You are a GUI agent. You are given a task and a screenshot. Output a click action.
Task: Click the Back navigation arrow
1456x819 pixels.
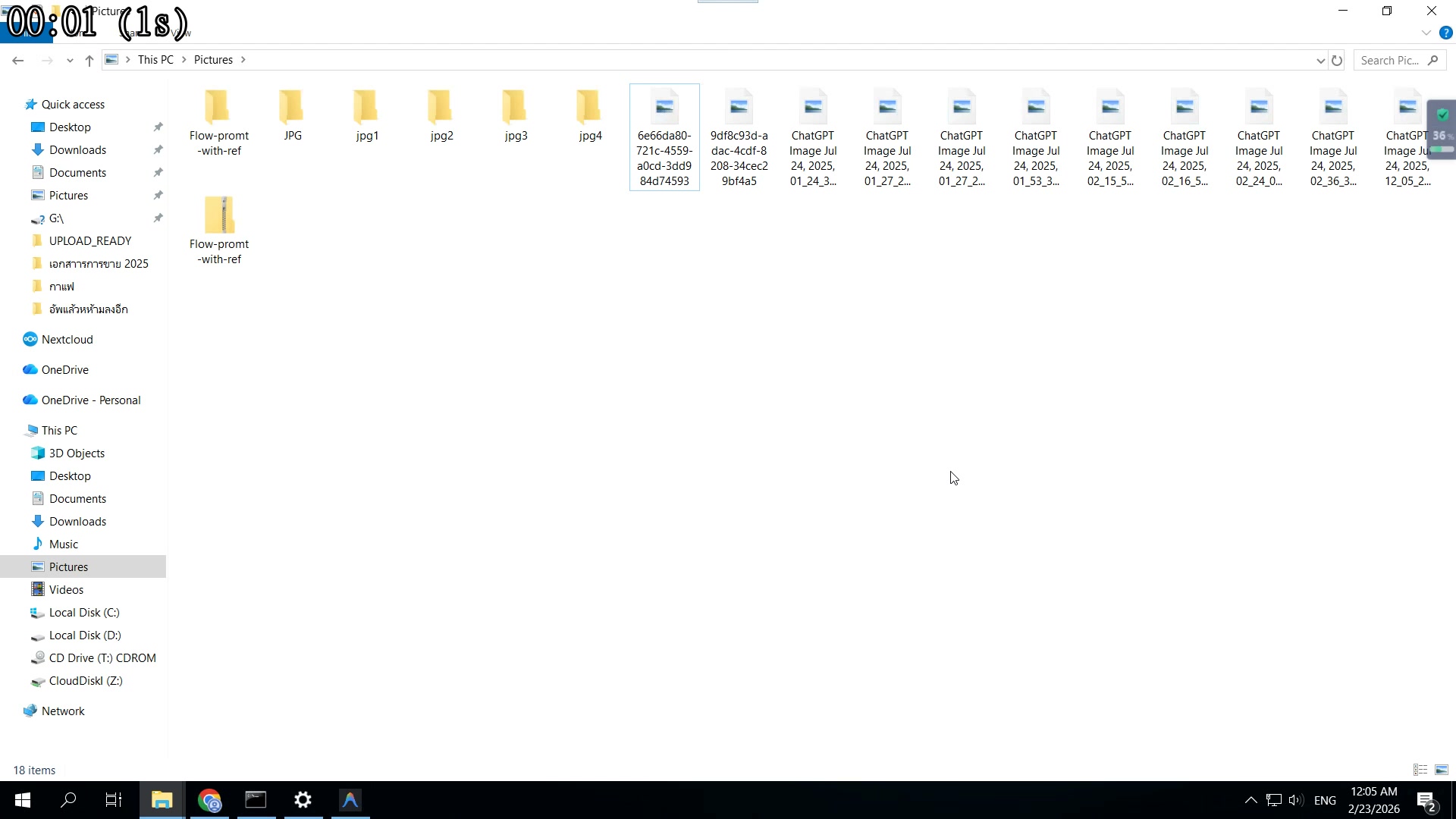(x=18, y=61)
